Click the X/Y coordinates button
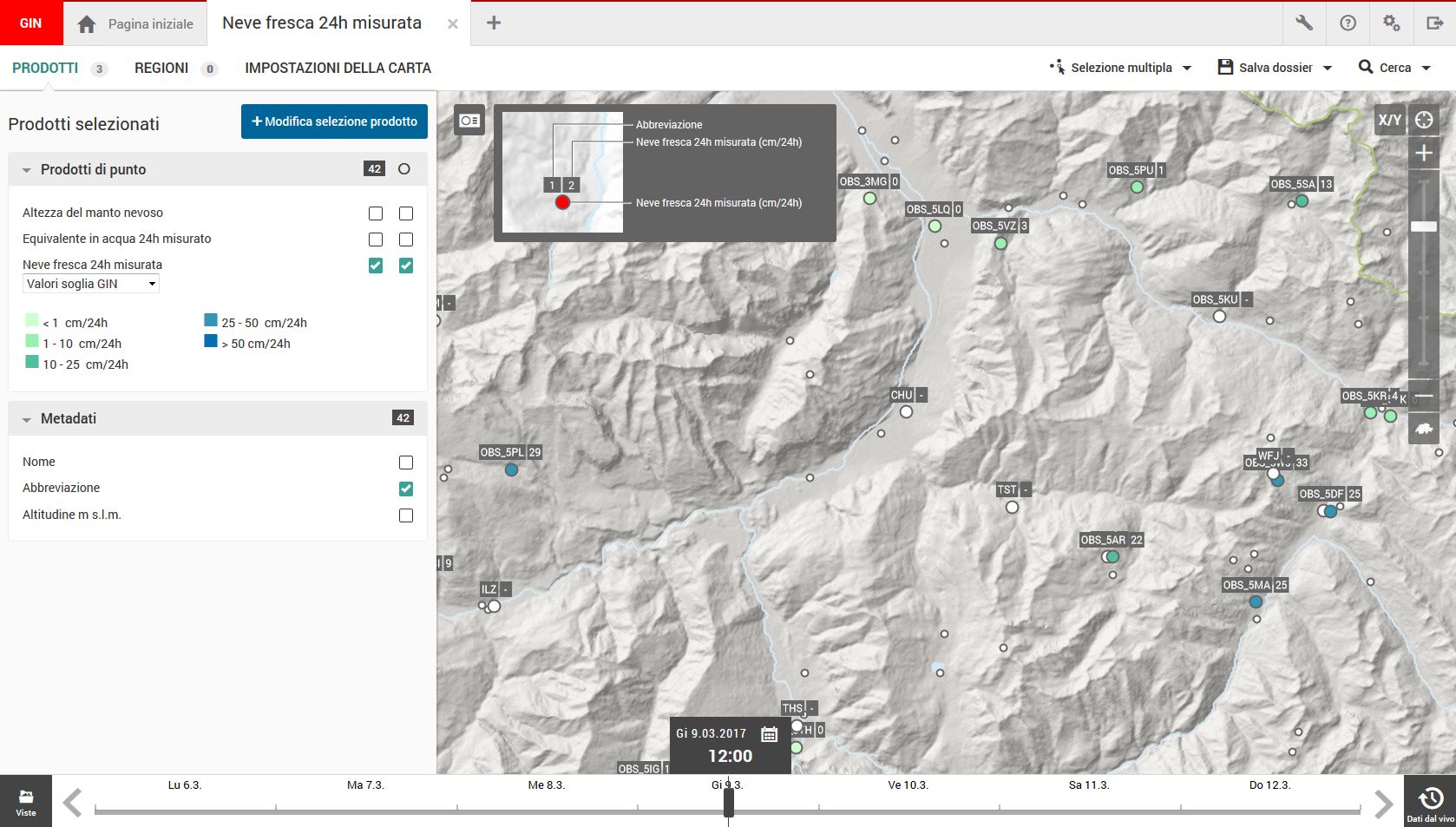The image size is (1456, 827). pyautogui.click(x=1389, y=120)
